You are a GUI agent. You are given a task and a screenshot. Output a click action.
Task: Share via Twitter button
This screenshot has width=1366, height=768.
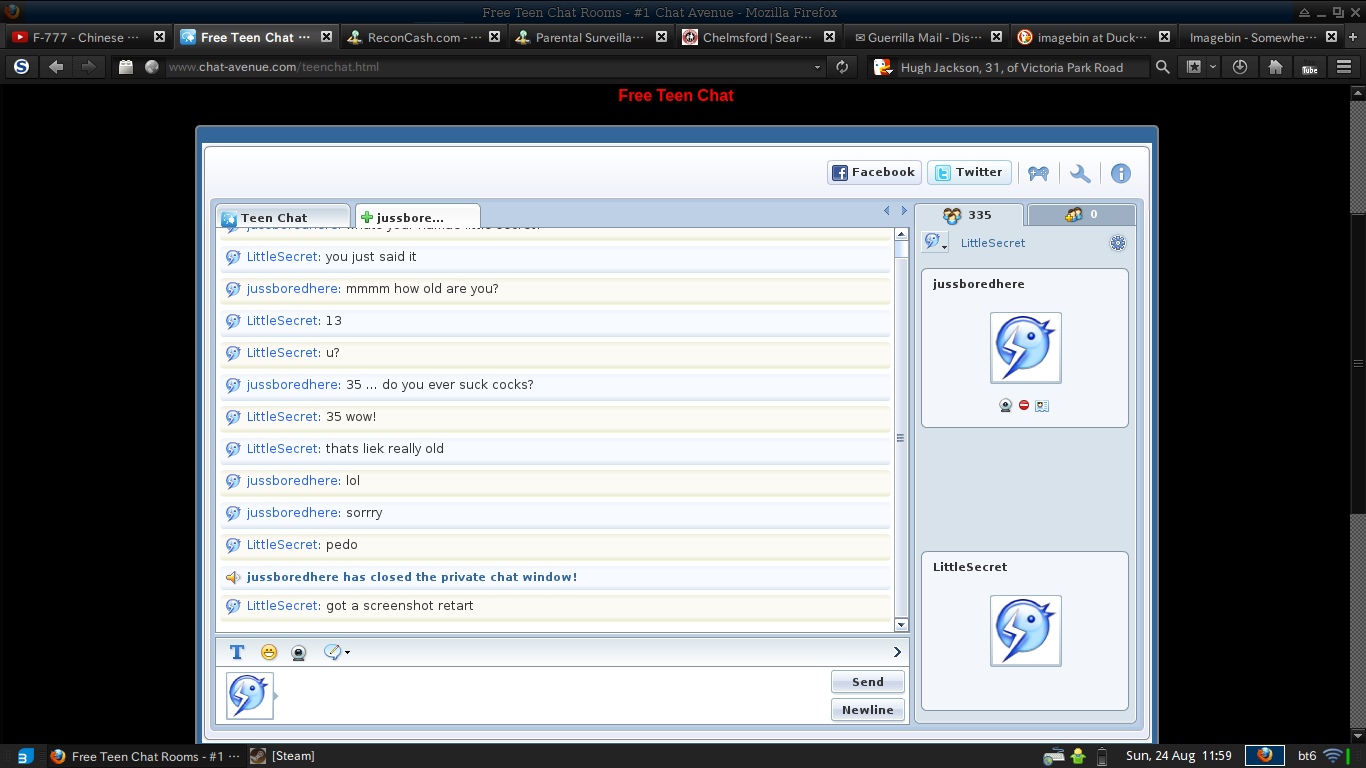969,172
